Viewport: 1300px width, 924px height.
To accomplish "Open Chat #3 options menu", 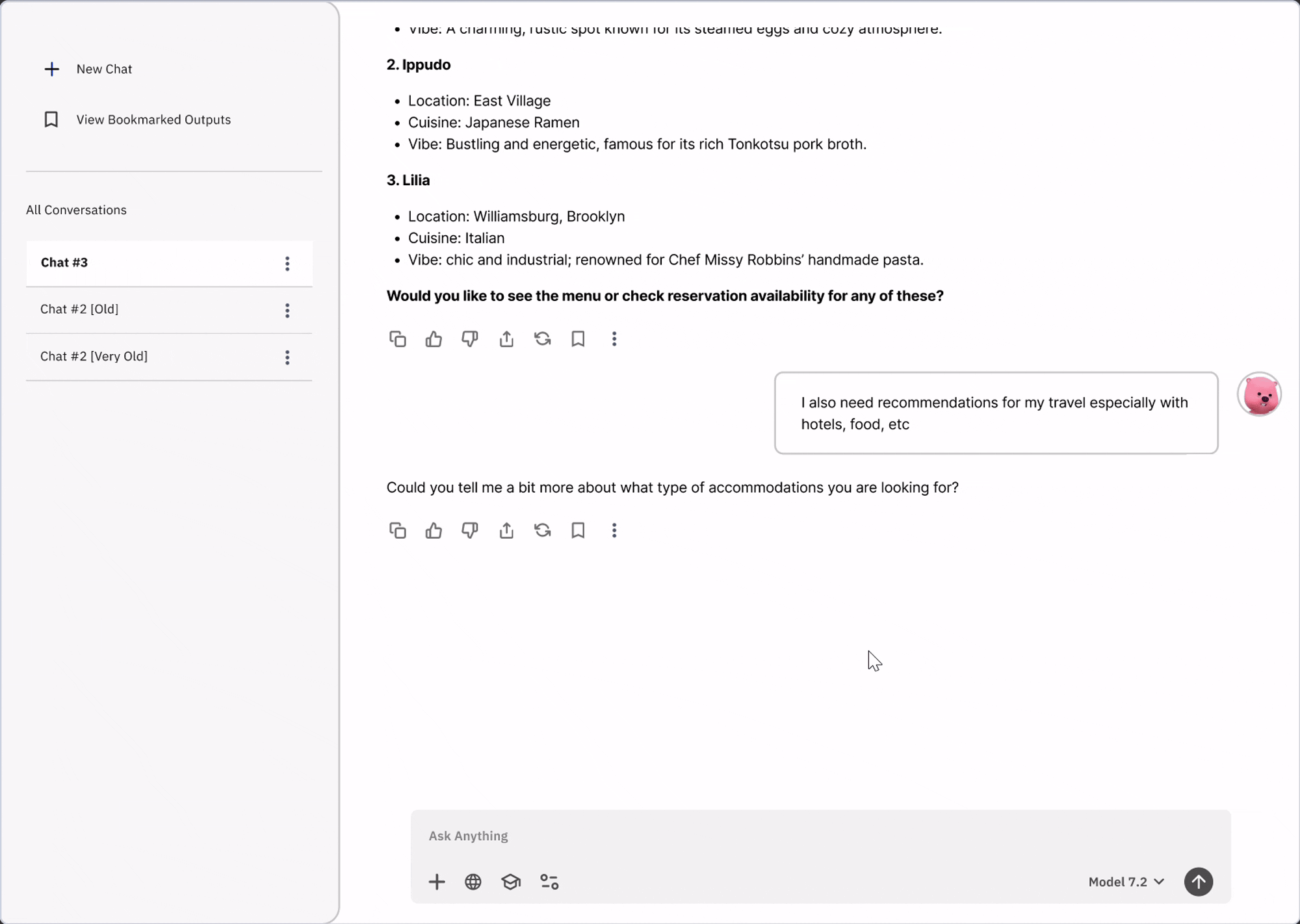I will pyautogui.click(x=287, y=263).
